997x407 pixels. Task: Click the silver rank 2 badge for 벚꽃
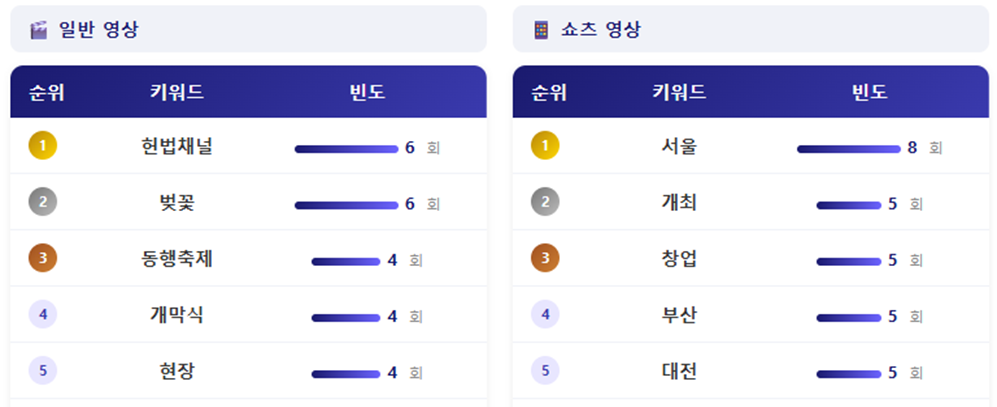[x=42, y=203]
